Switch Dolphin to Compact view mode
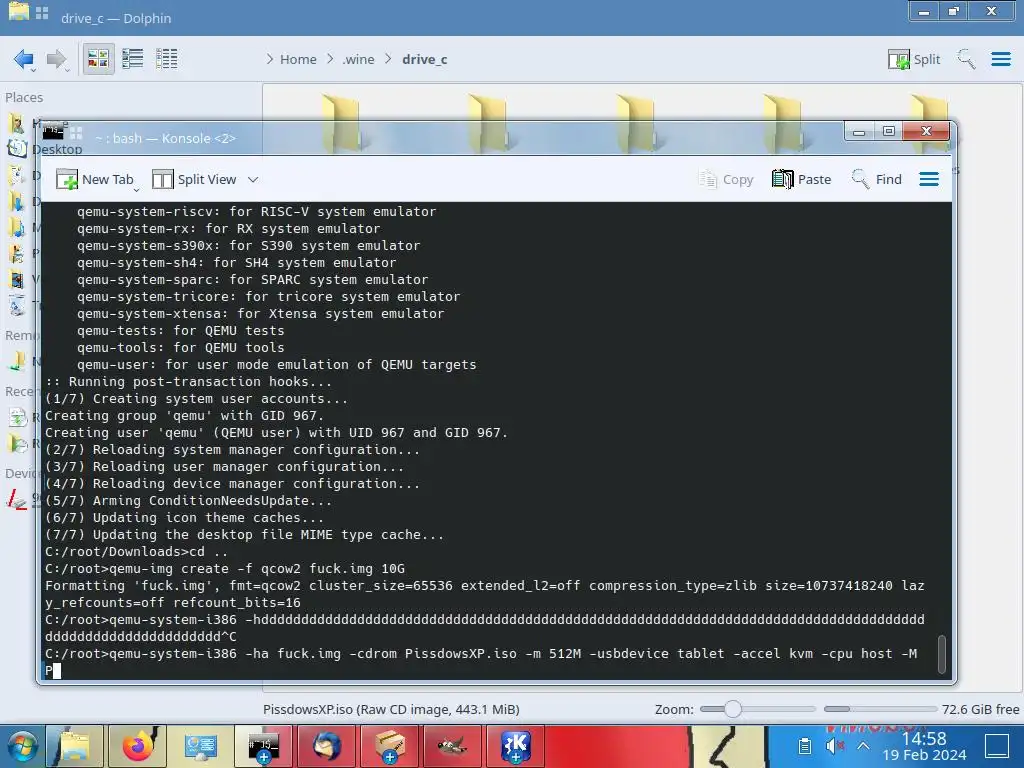The image size is (1024, 768). pos(133,59)
